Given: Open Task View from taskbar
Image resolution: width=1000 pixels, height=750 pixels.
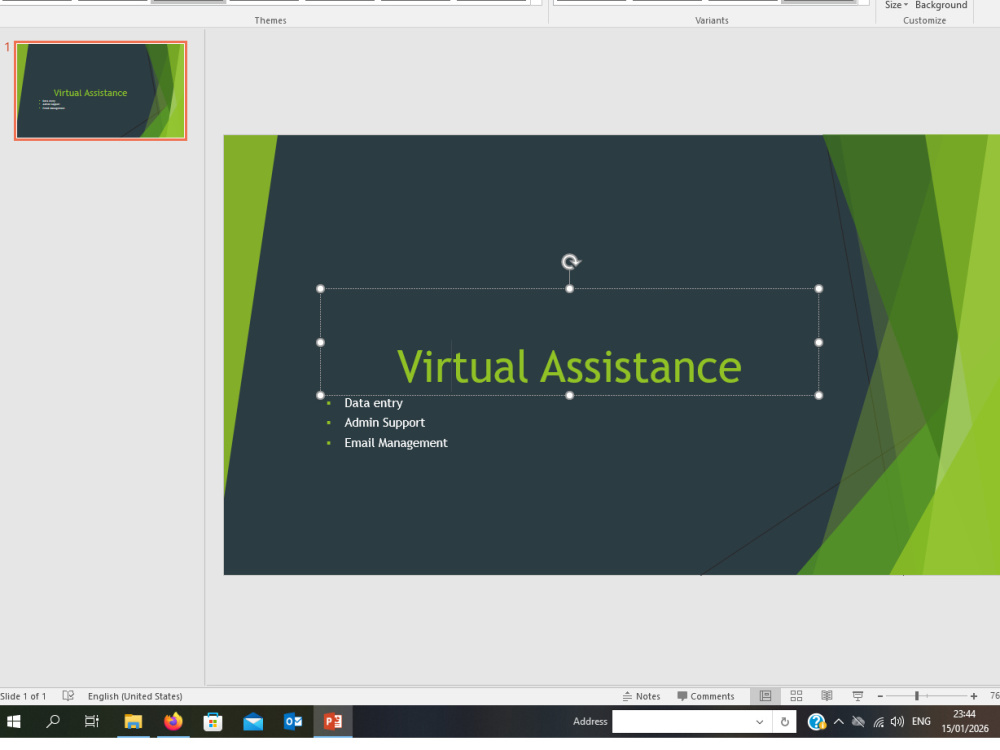Looking at the screenshot, I should [92, 721].
